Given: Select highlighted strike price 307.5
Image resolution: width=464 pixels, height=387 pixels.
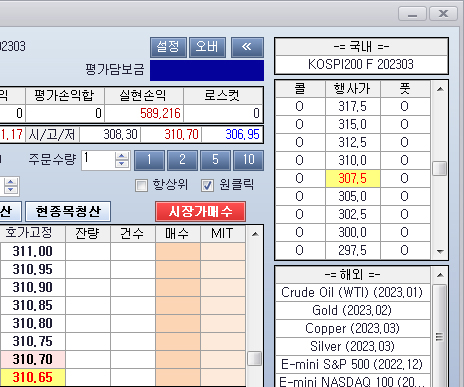Looking at the screenshot, I should click(x=353, y=179).
